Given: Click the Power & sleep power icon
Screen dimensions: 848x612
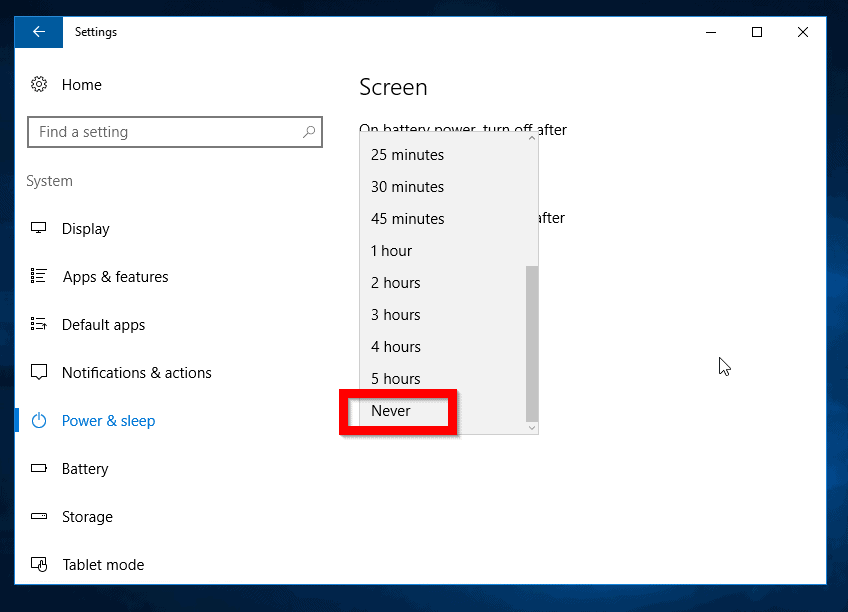Looking at the screenshot, I should pos(38,420).
